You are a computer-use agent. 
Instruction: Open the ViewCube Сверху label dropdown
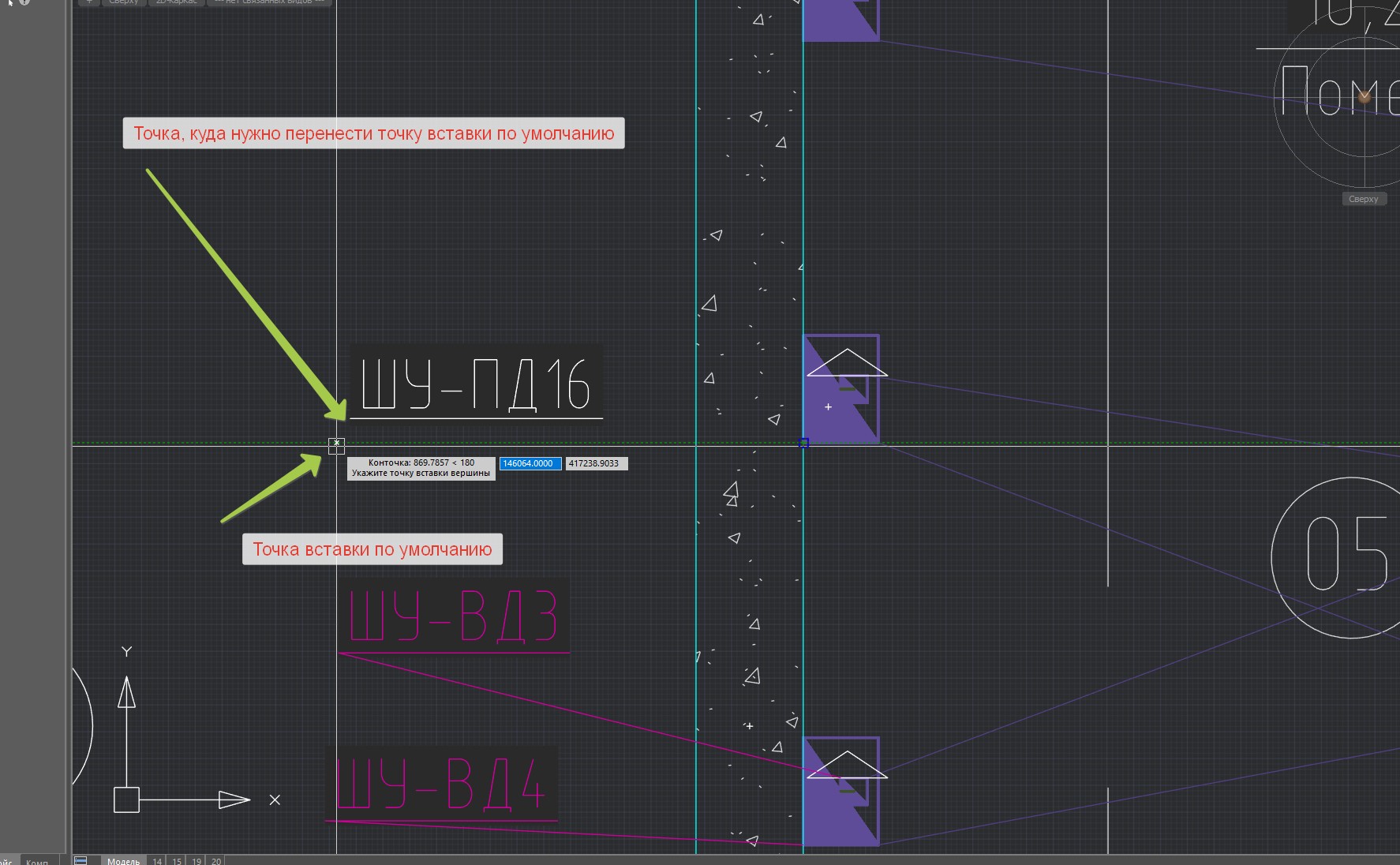(1364, 199)
